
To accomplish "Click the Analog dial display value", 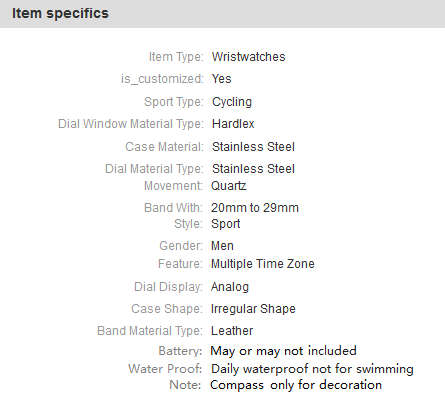I will click(x=230, y=287).
